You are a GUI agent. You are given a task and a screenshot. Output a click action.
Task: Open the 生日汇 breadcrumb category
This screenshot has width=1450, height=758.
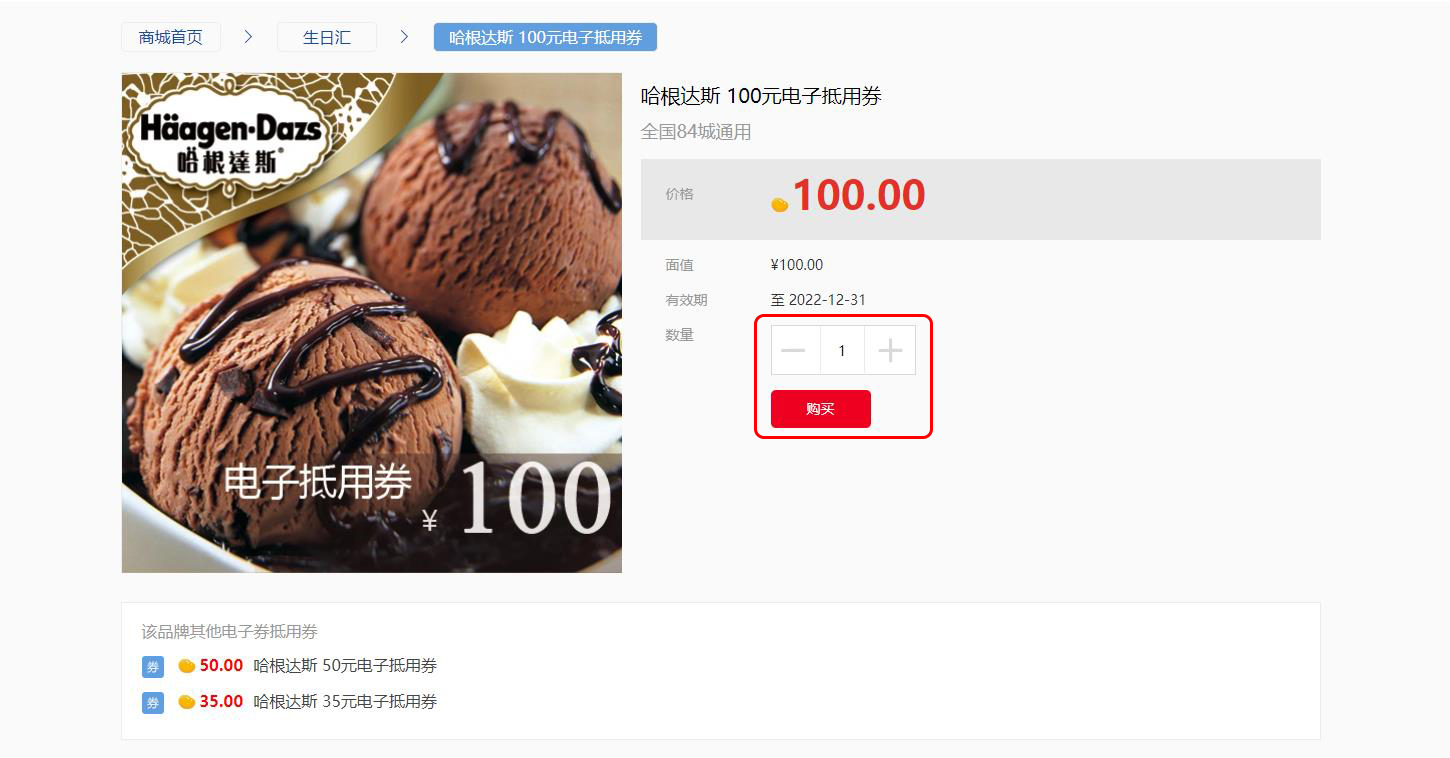click(327, 37)
